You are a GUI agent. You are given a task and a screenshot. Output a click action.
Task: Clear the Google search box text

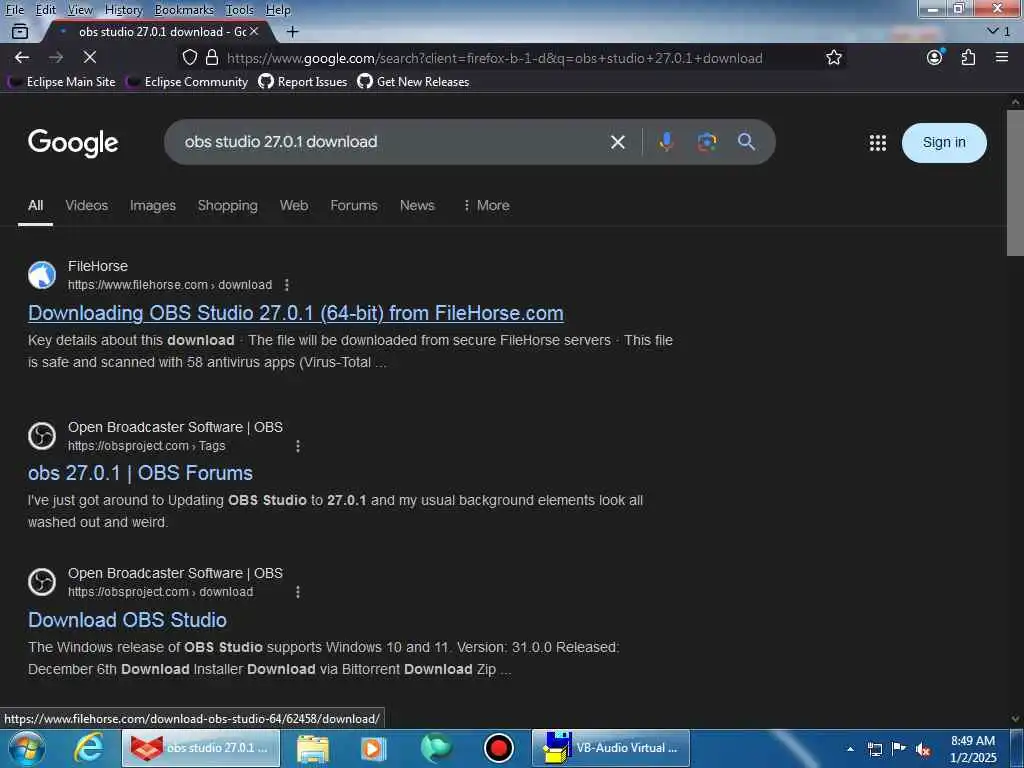pos(618,142)
